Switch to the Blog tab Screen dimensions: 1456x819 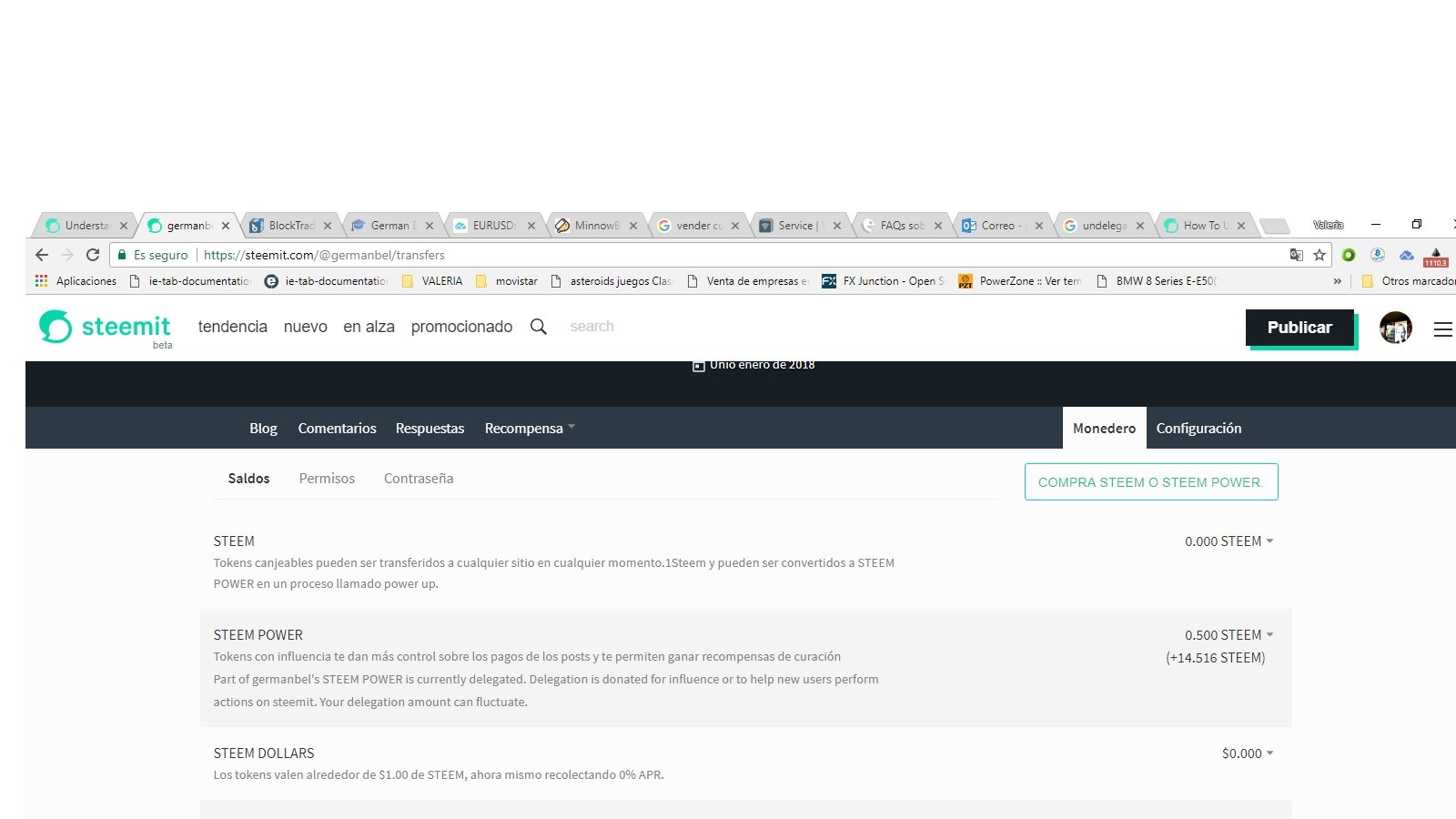coord(263,428)
